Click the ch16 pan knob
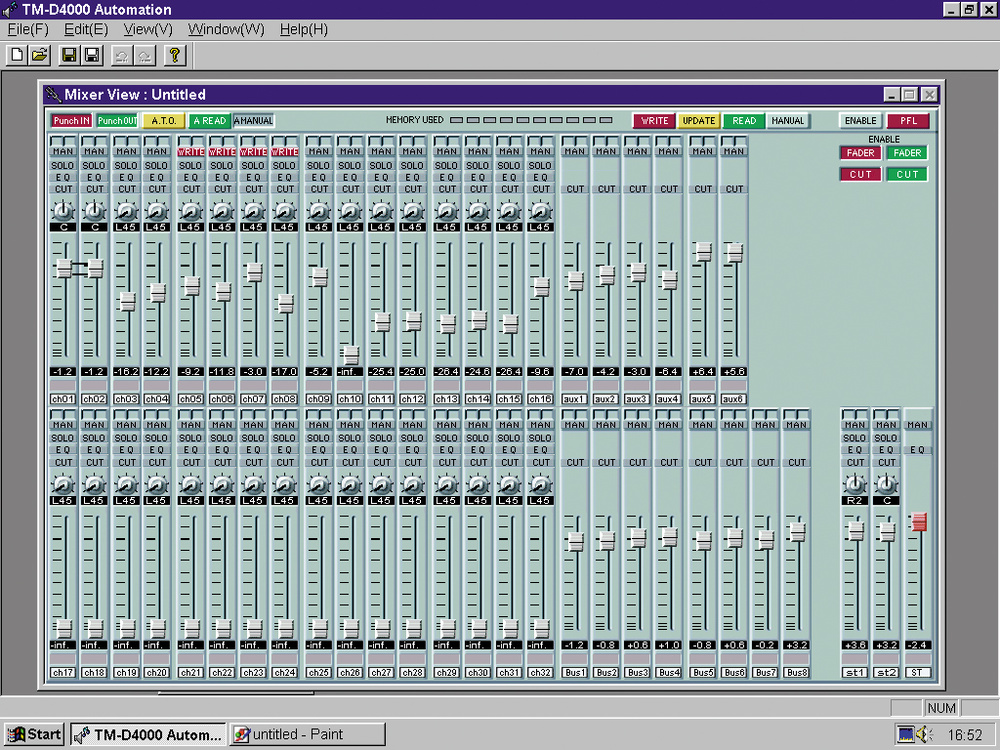This screenshot has height=750, width=1000. point(540,211)
